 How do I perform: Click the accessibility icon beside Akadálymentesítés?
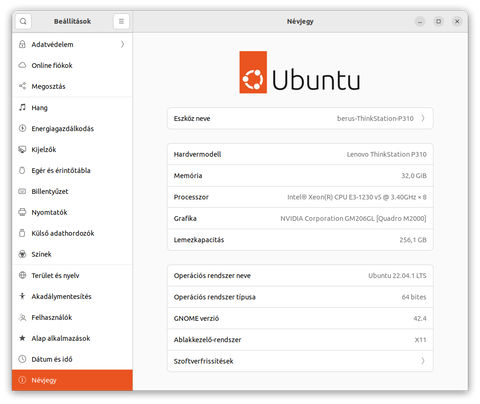[22, 296]
